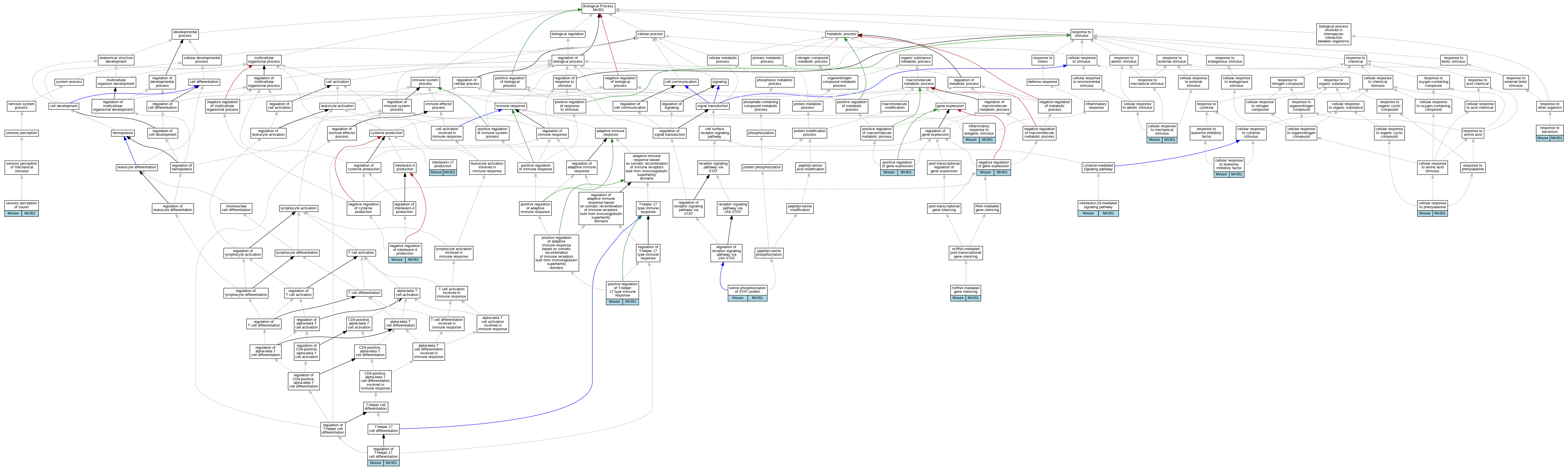
Task: Click the 'response to amino acid' node
Action: click(x=1472, y=133)
